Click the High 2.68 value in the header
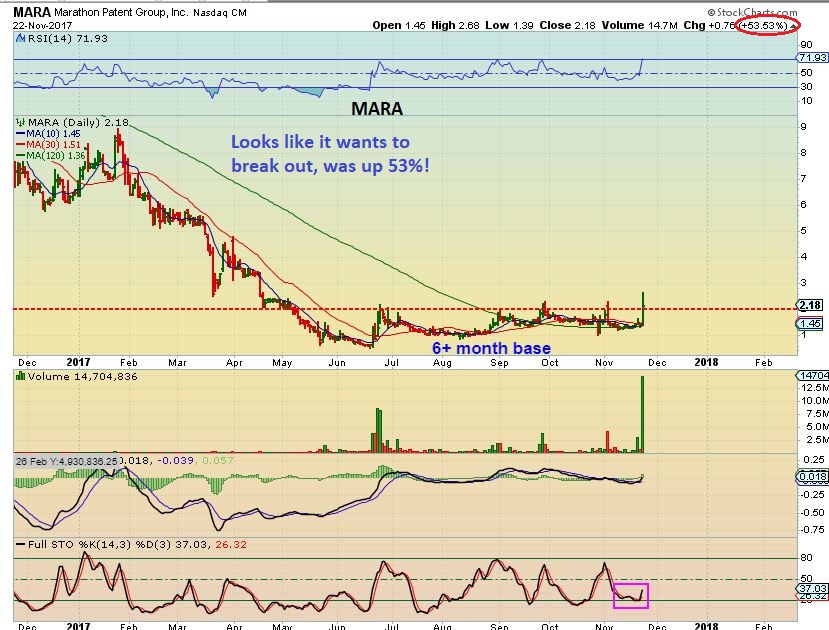Viewport: 829px width, 630px height. click(x=455, y=25)
